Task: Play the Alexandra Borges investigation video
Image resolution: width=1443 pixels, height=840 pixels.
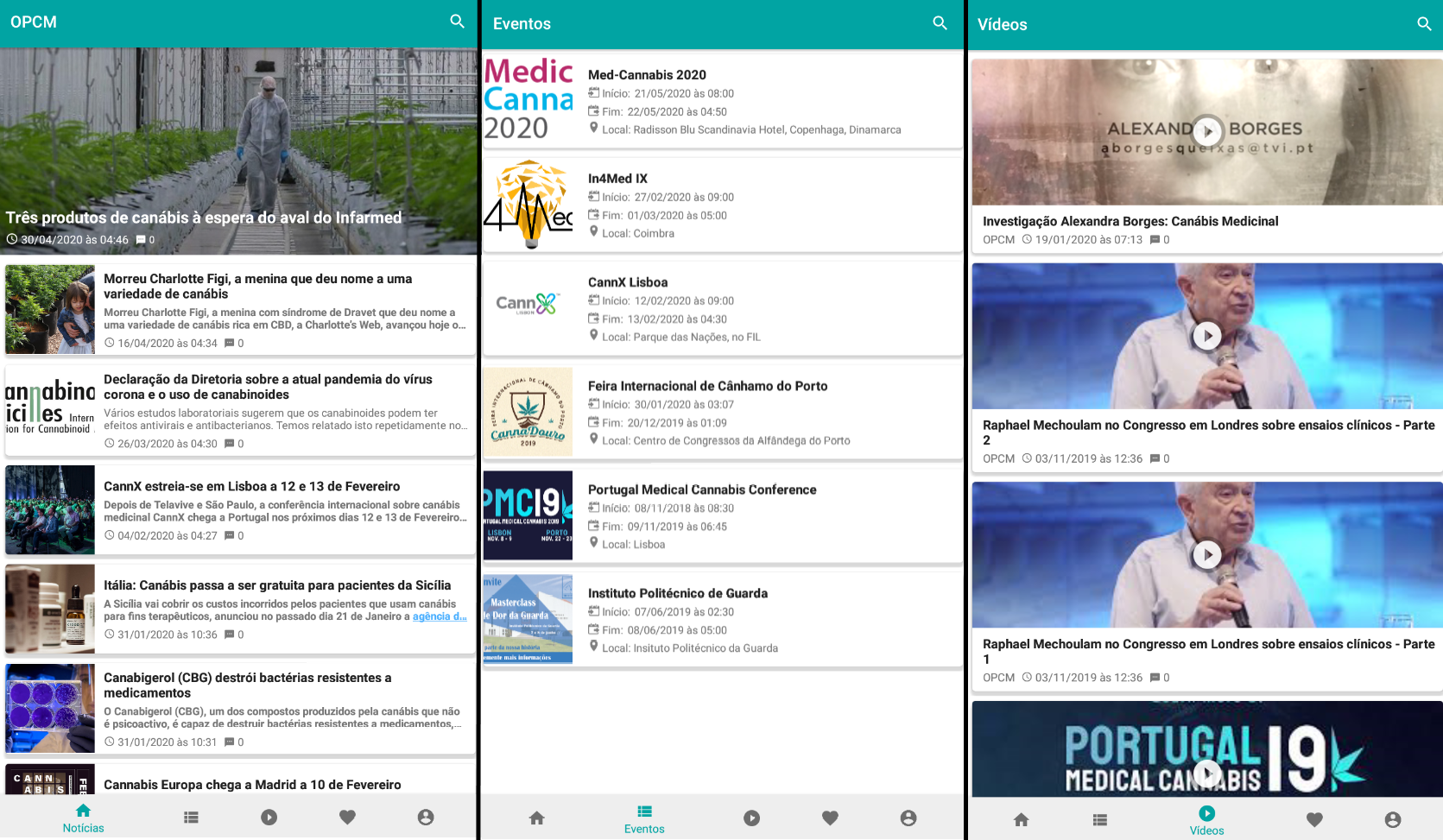Action: point(1207,131)
